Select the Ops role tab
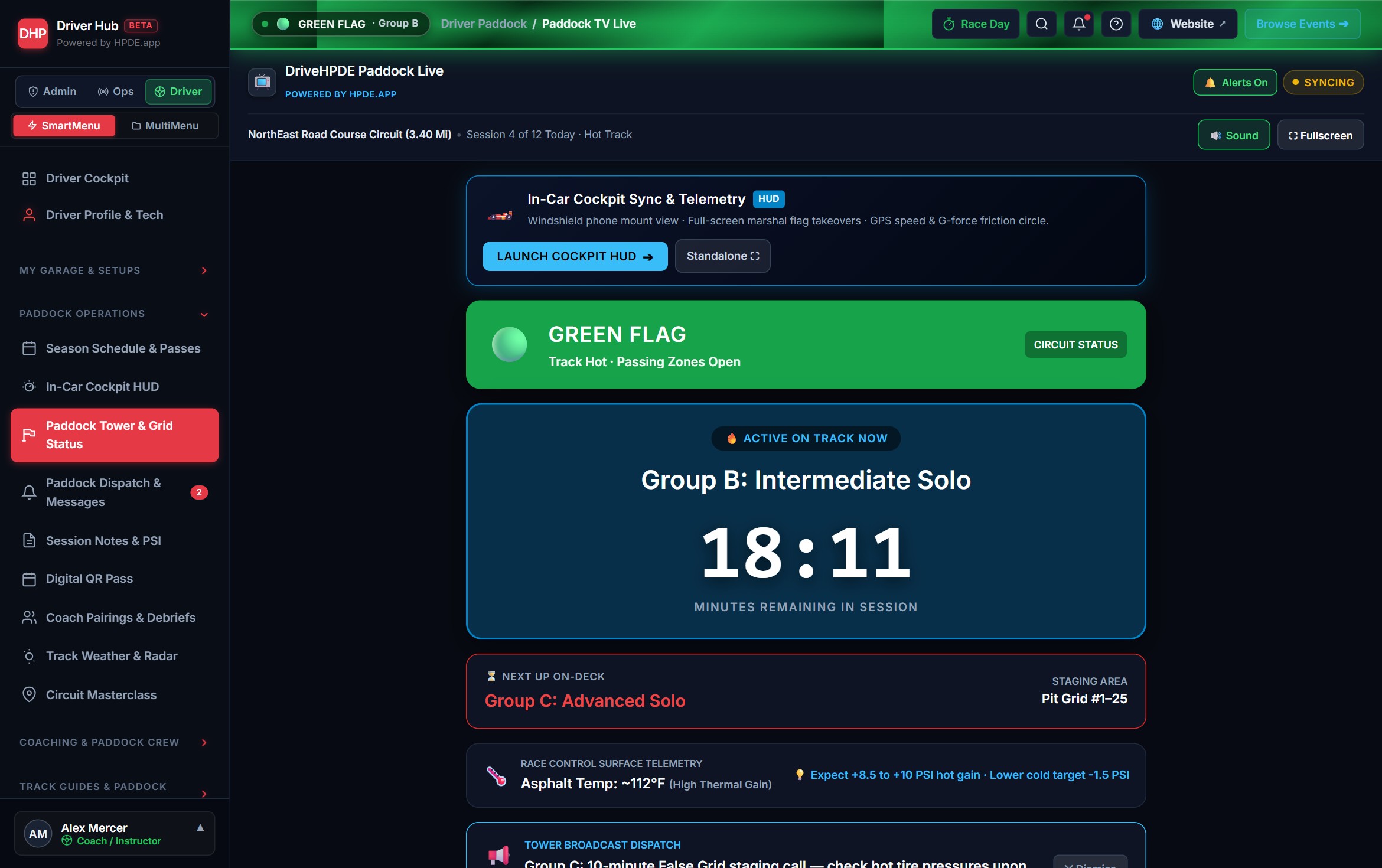Image resolution: width=1382 pixels, height=868 pixels. click(x=115, y=92)
